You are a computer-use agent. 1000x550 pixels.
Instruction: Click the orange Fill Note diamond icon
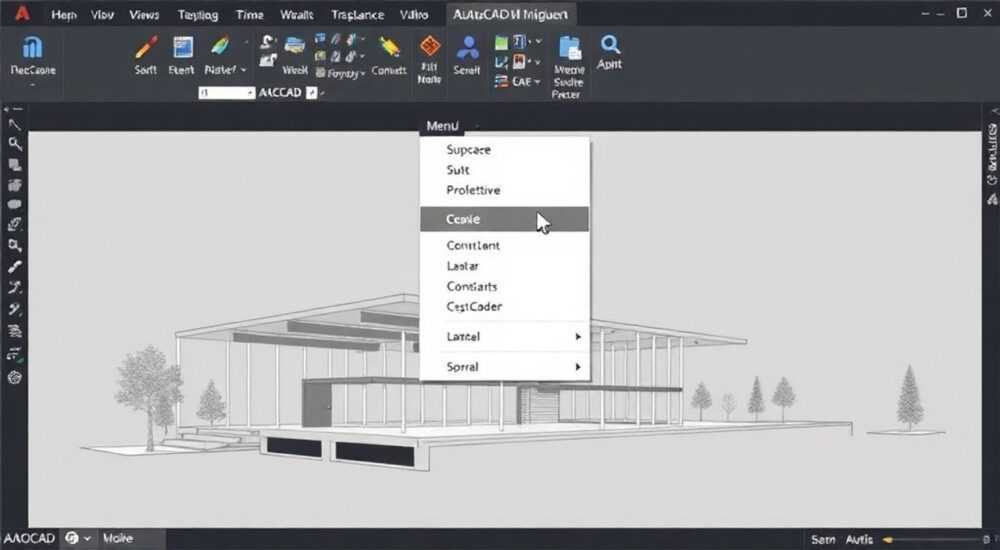pos(430,47)
